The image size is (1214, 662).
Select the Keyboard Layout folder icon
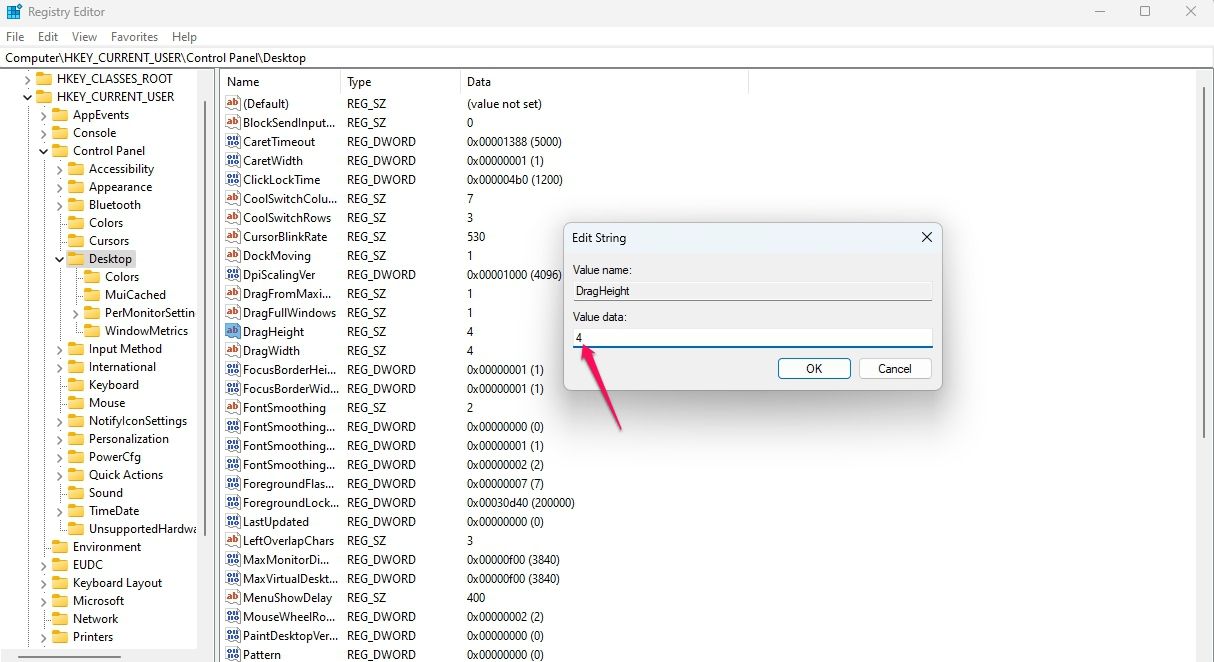(60, 583)
